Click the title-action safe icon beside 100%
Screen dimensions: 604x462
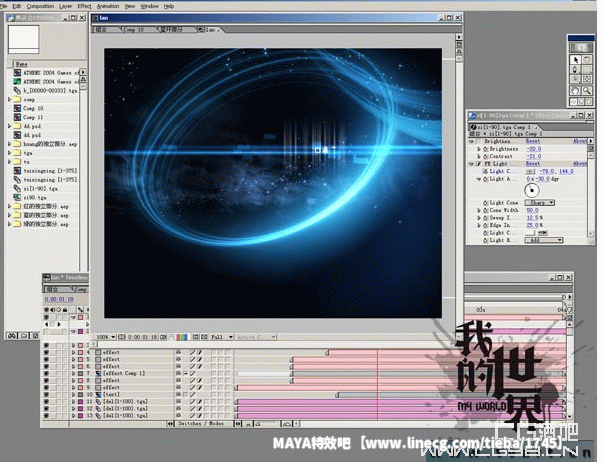(121, 337)
